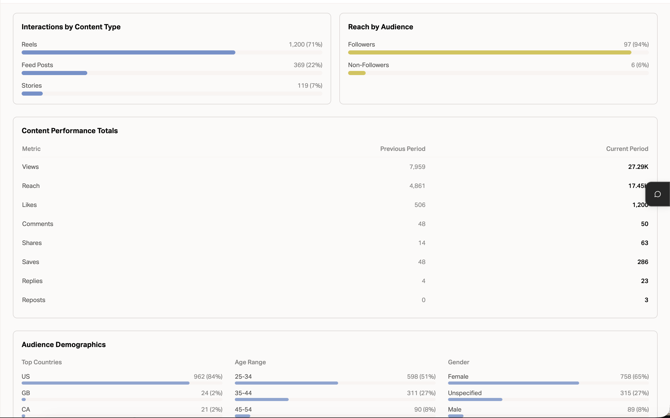Click the Female value 758 (65%)
670x418 pixels.
coord(635,377)
